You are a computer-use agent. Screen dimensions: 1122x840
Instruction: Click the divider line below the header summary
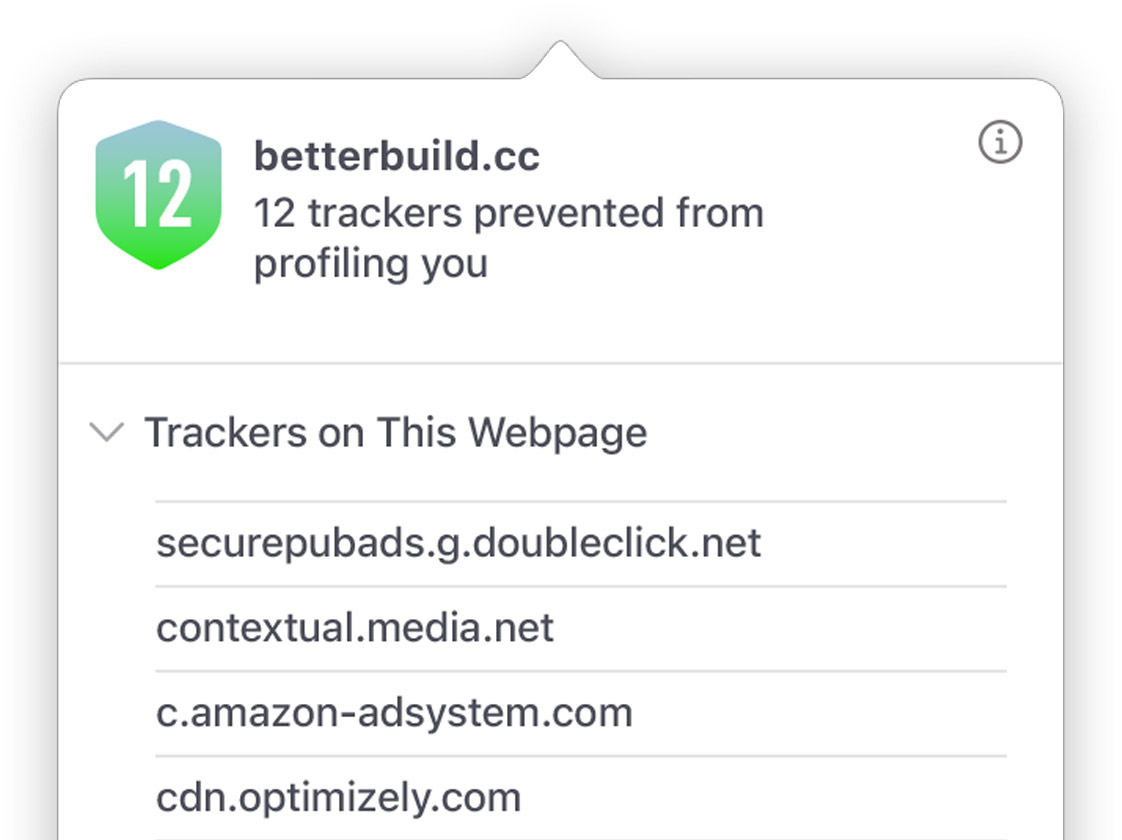click(560, 362)
